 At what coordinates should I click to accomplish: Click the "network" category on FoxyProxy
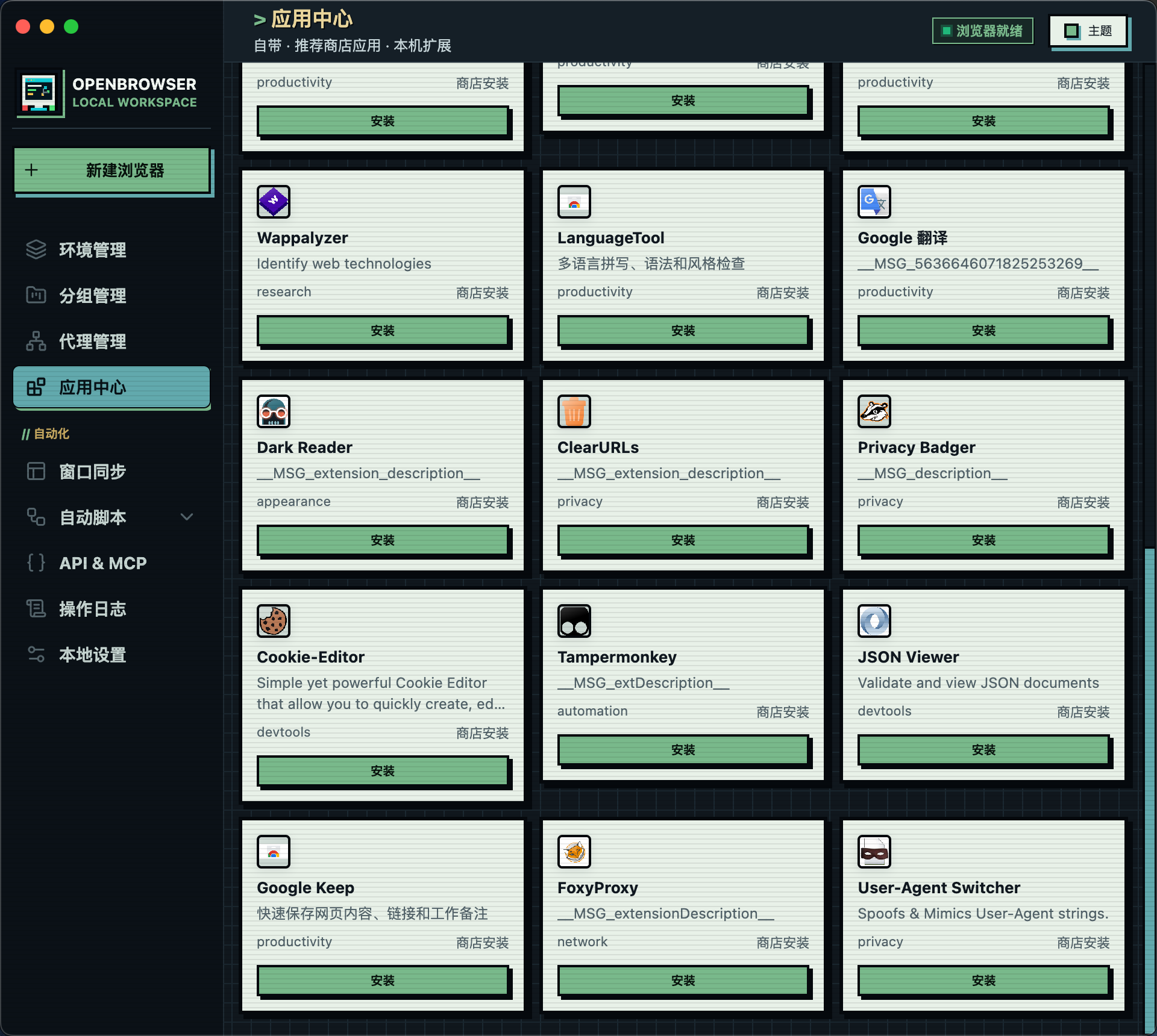tap(582, 942)
